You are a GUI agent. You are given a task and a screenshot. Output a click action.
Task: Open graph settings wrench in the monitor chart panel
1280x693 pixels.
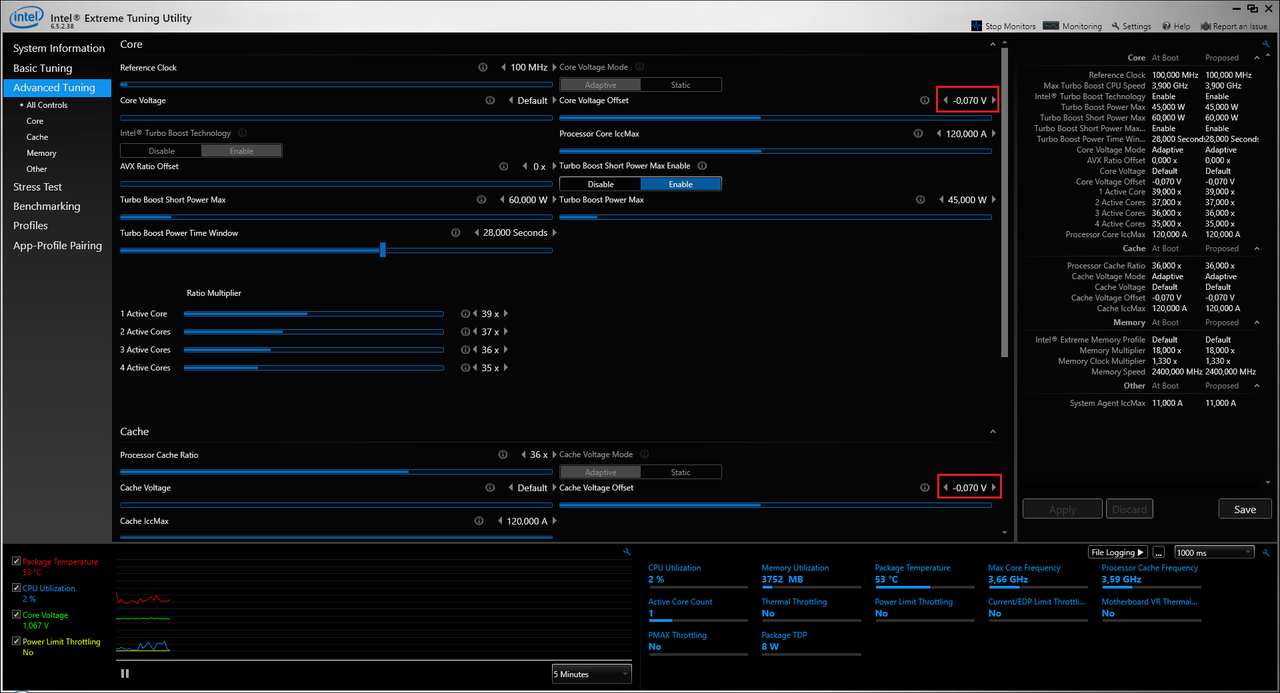pos(626,552)
